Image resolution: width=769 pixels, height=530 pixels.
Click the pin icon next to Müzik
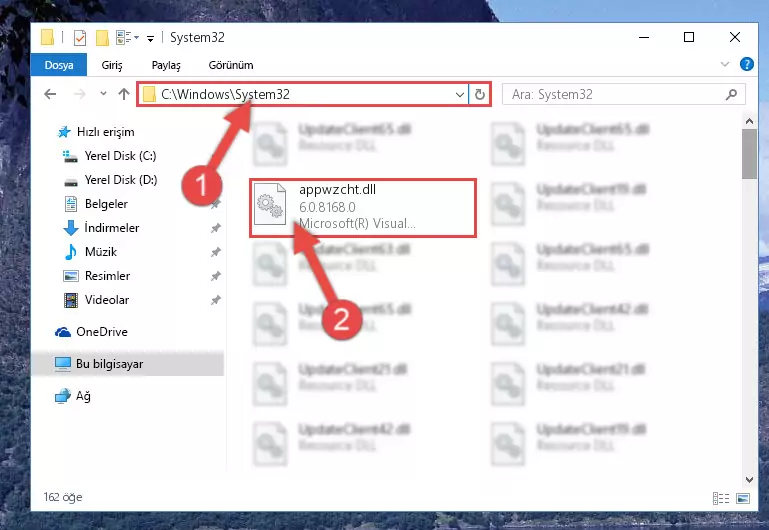[215, 252]
